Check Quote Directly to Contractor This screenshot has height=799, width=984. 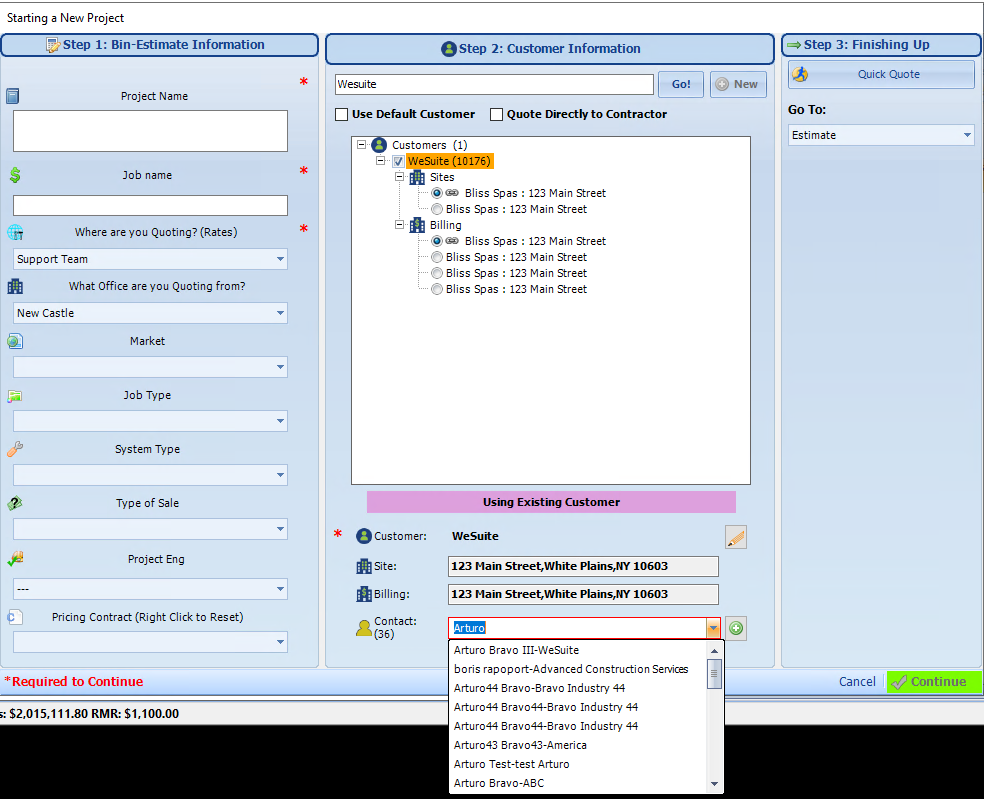click(x=496, y=114)
